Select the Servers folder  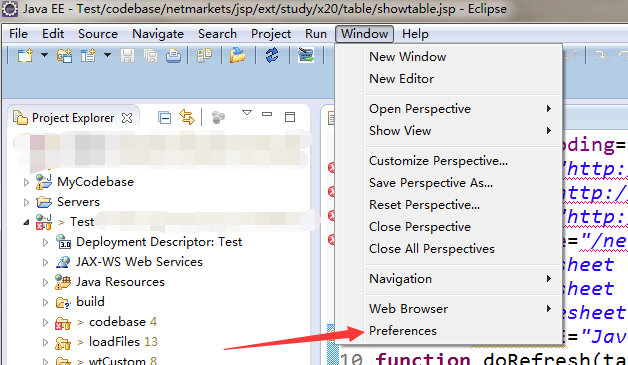coord(78,202)
